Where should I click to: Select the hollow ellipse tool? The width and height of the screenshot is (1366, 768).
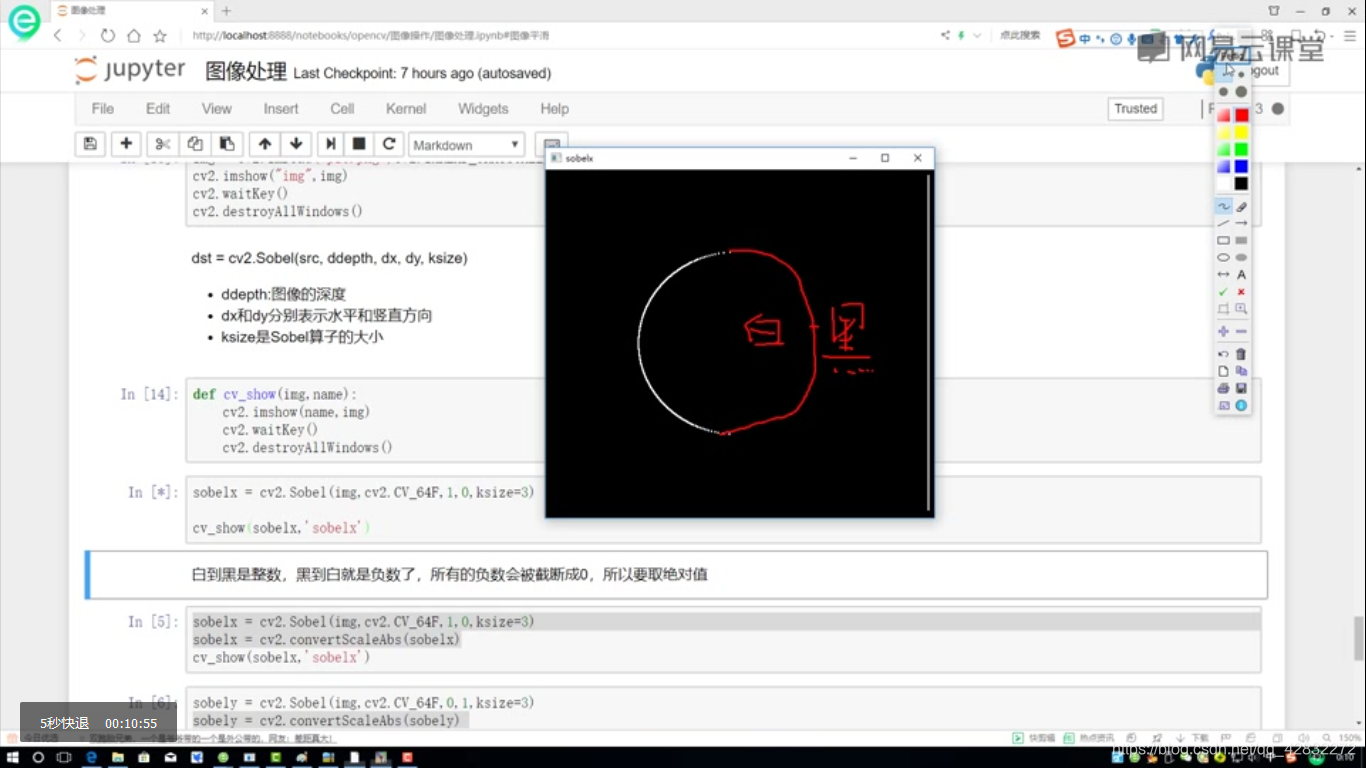1223,257
